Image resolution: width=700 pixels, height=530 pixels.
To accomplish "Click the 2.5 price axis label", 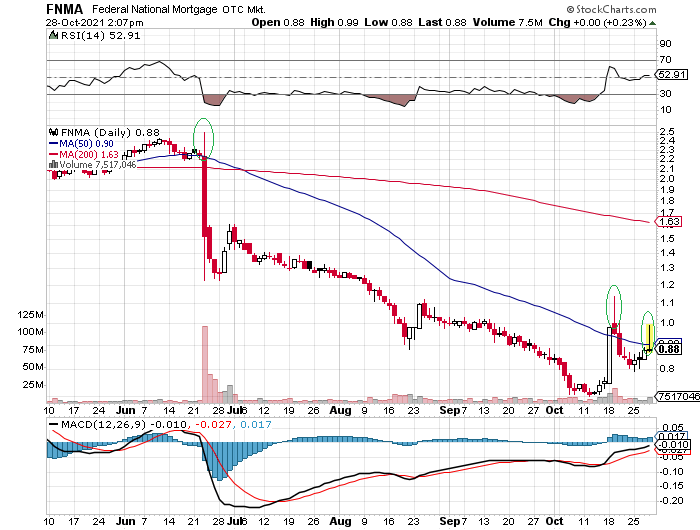I will 667,131.
